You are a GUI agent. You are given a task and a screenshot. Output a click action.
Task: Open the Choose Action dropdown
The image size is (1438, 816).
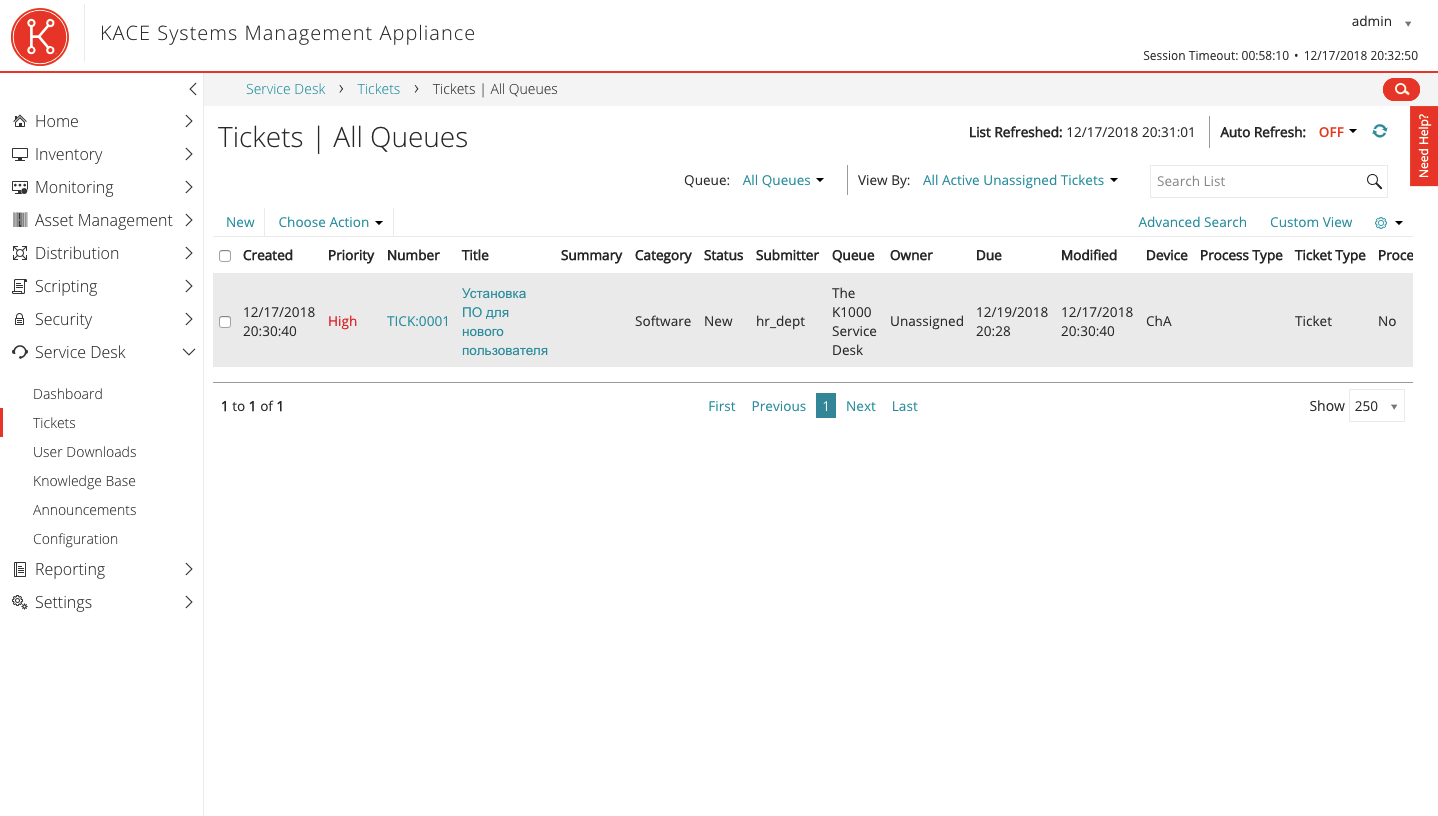pyautogui.click(x=331, y=222)
